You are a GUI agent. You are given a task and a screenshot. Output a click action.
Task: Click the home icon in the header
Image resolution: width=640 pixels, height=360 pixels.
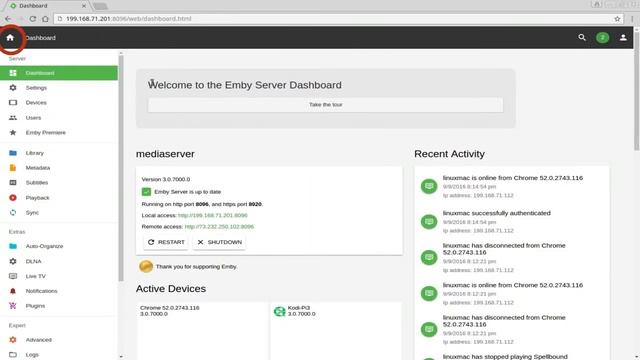[x=10, y=38]
